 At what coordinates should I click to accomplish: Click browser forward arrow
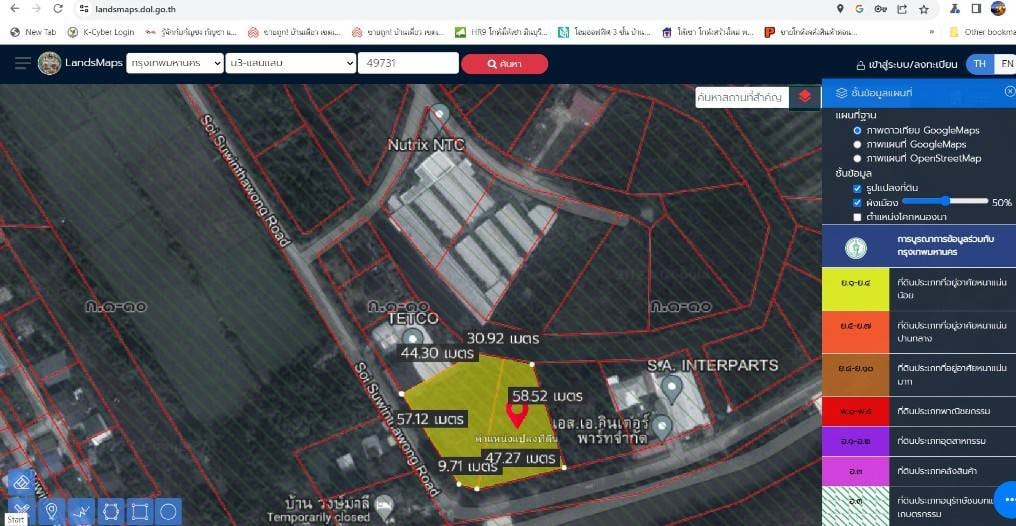[36, 9]
